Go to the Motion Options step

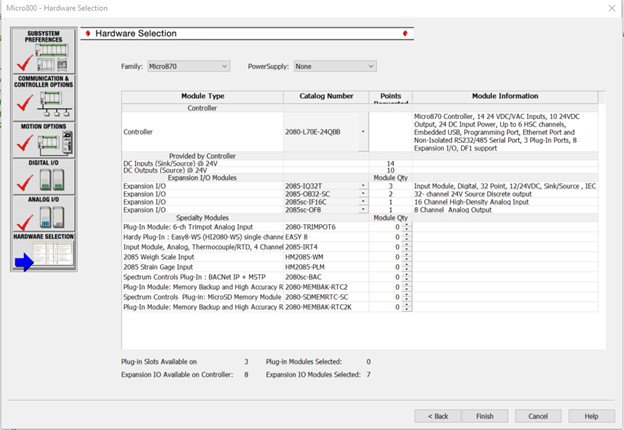click(44, 140)
